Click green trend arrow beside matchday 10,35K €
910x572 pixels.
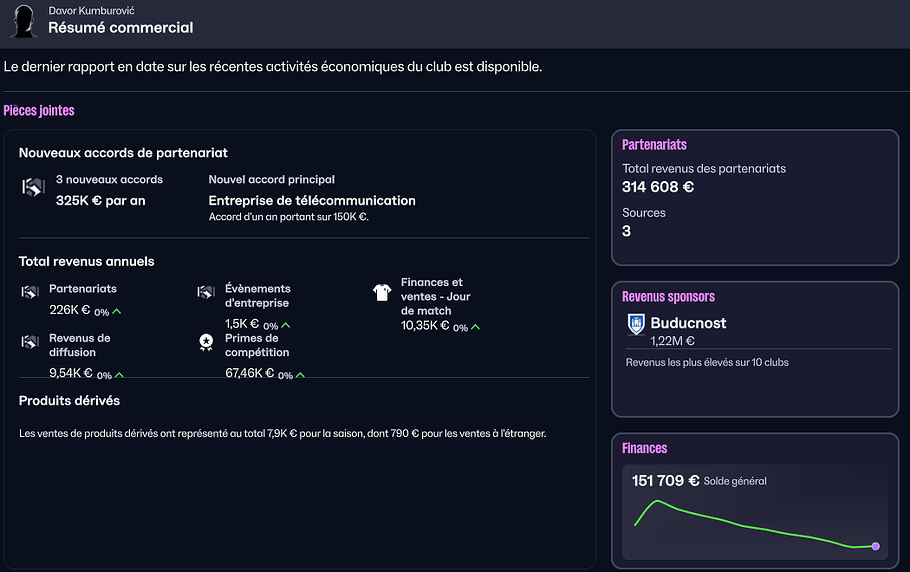point(475,327)
